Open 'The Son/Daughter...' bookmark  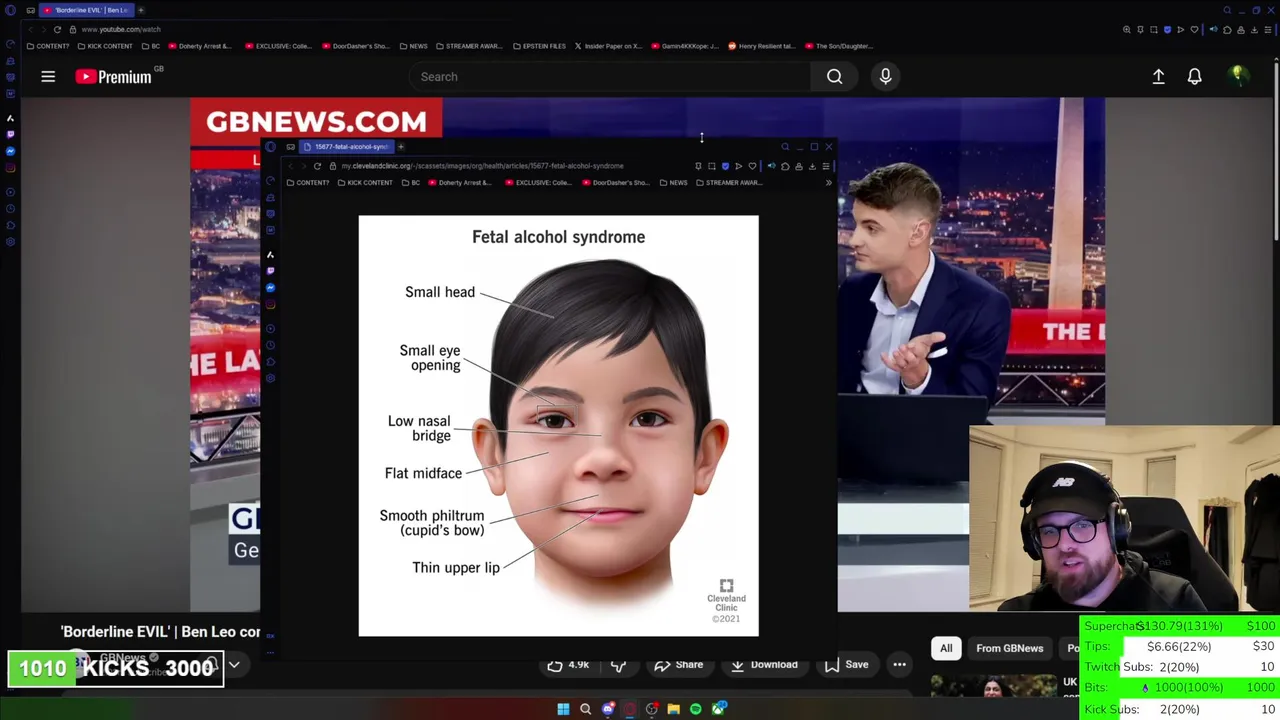(x=840, y=46)
